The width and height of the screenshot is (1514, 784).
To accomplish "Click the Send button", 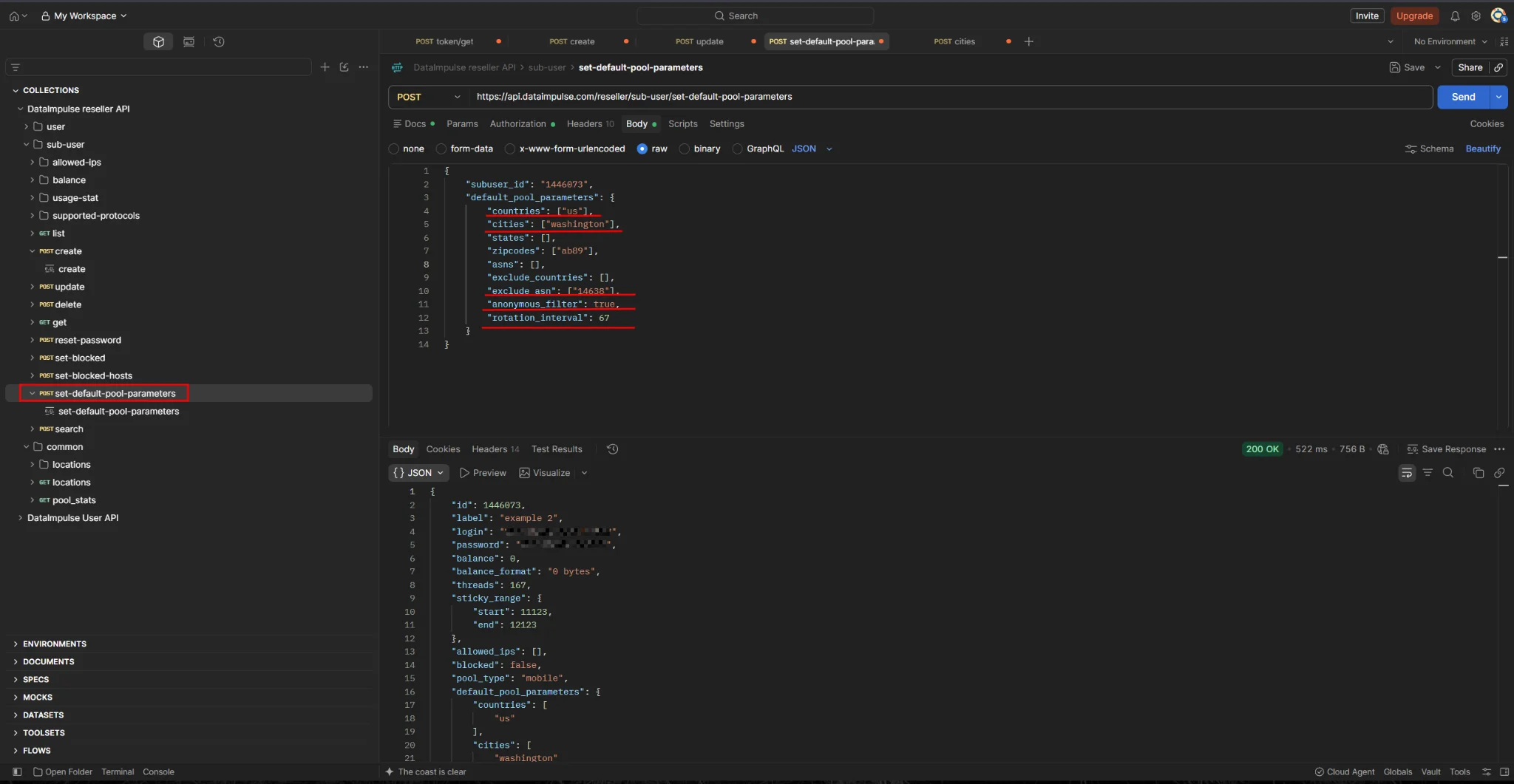I will point(1463,97).
